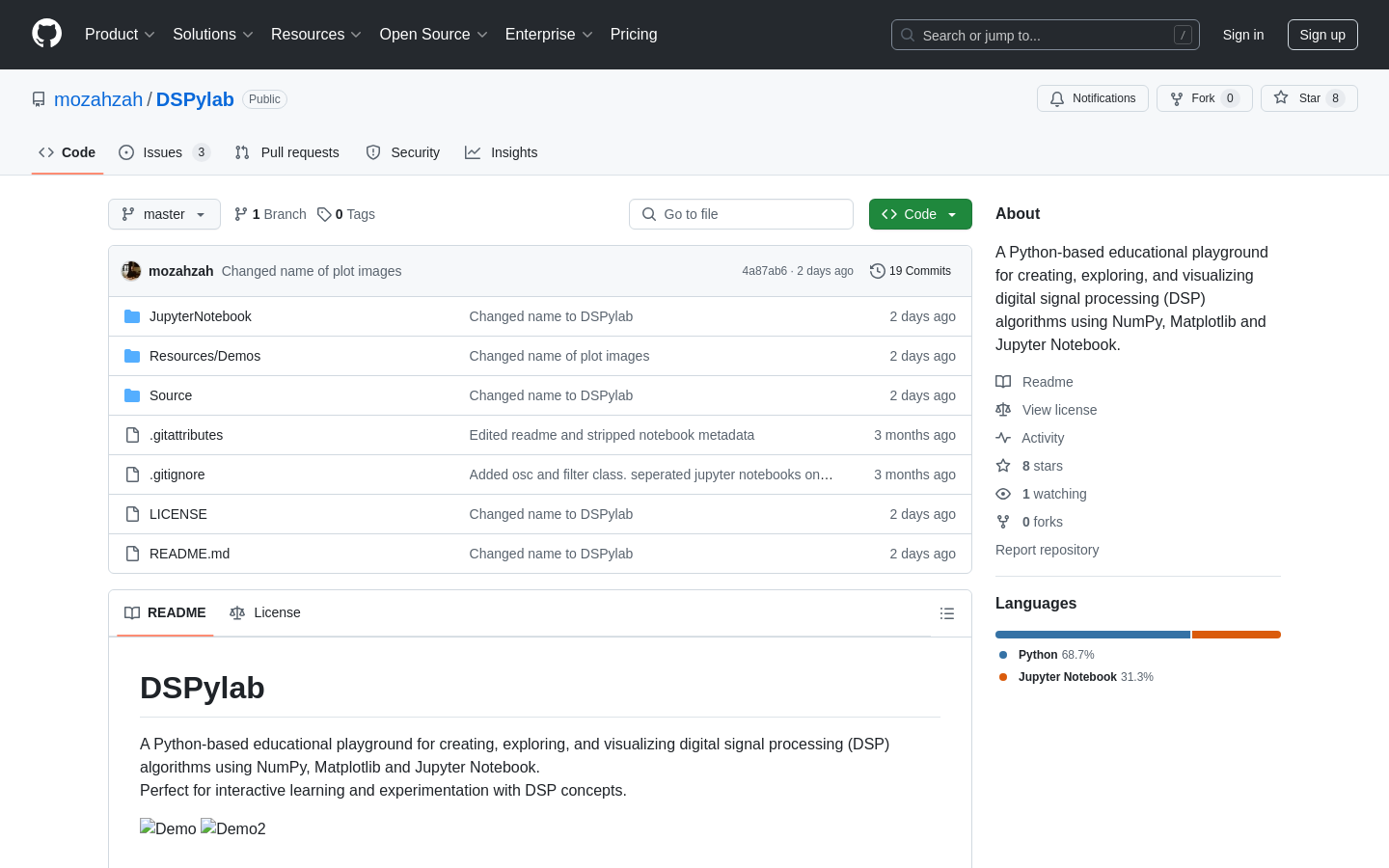
Task: Click the README.md file icon
Action: 132,554
